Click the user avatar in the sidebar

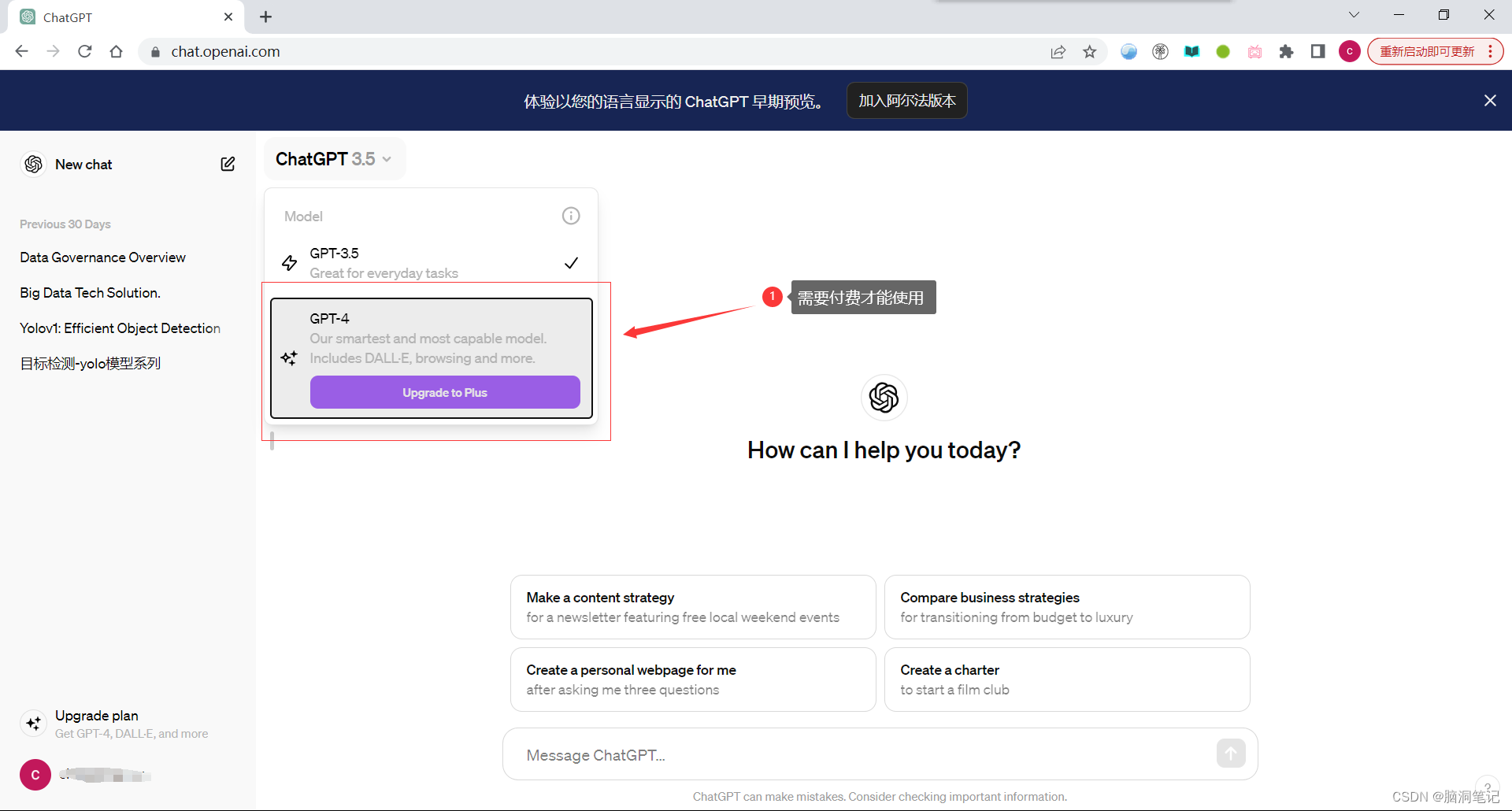tap(35, 775)
